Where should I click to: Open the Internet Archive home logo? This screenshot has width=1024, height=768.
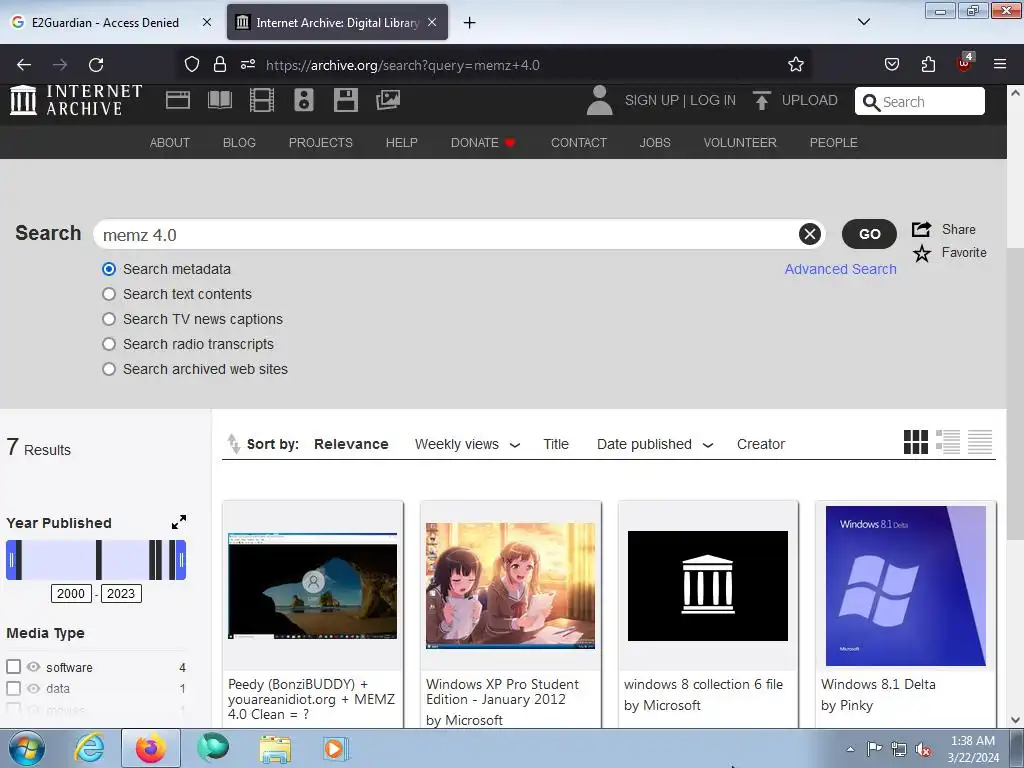[x=76, y=100]
